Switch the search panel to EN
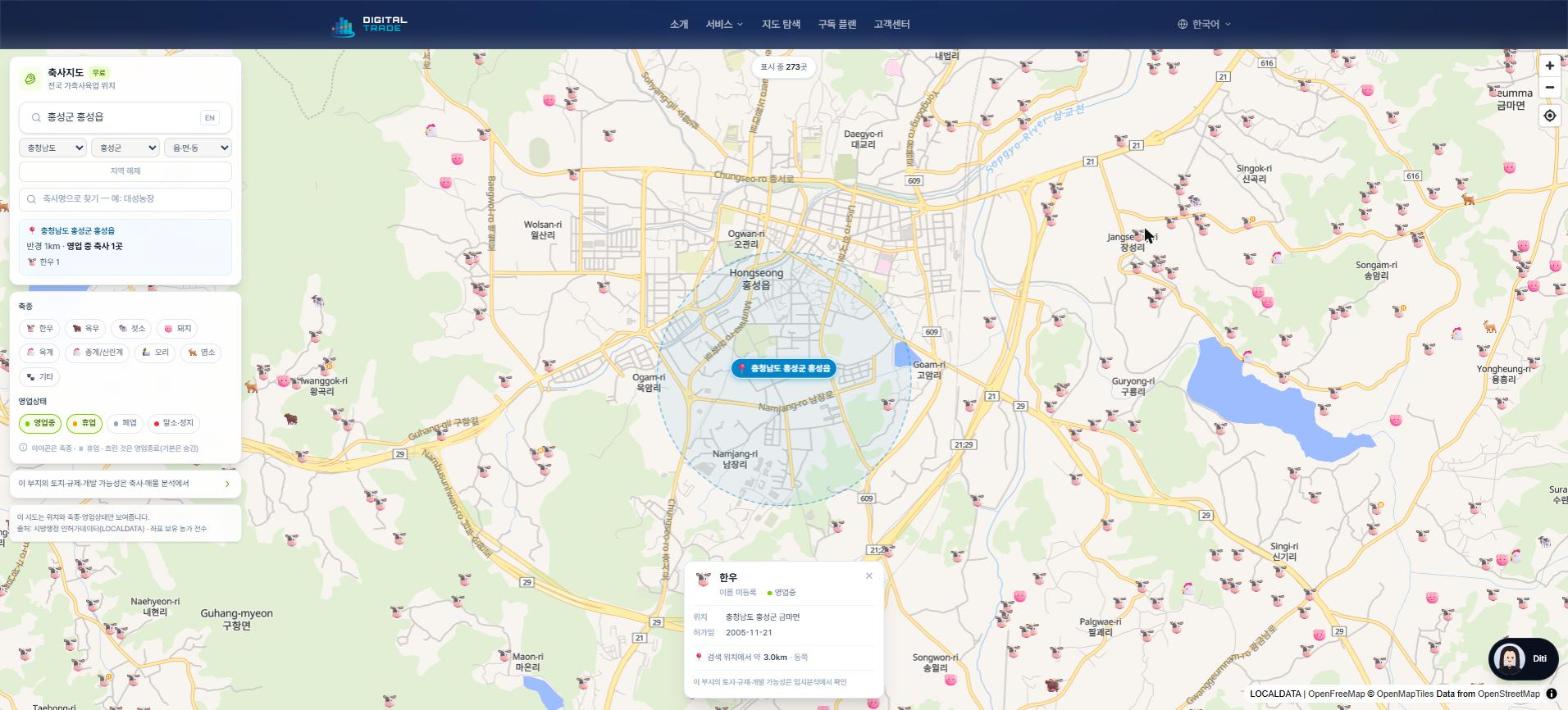Viewport: 1568px width, 710px height. (x=209, y=118)
